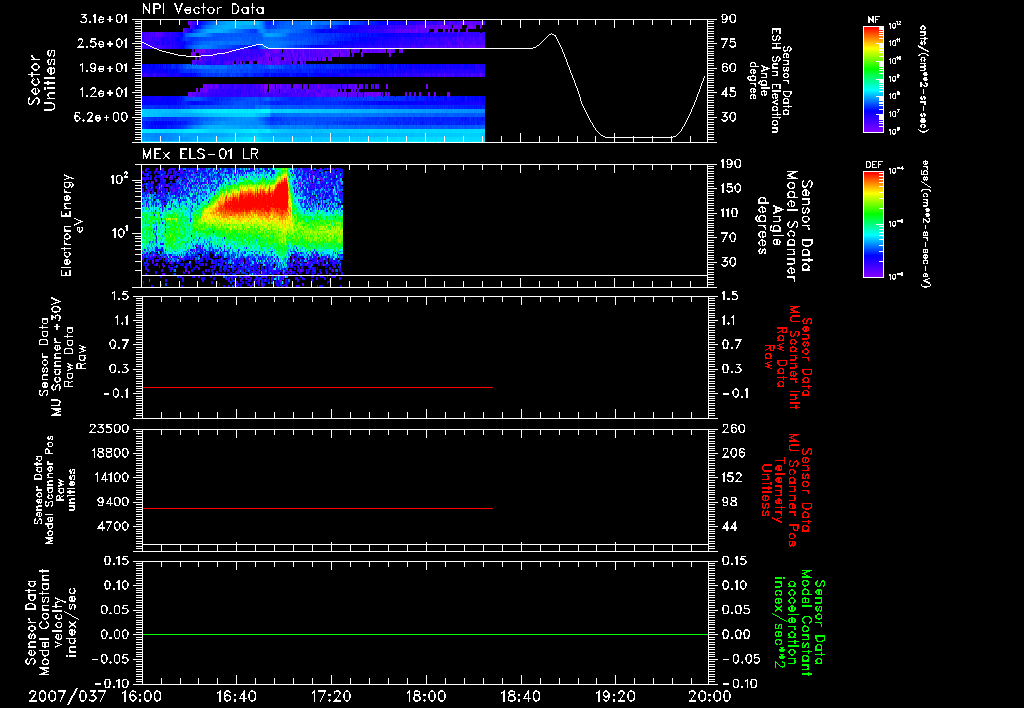Screen dimensions: 1024x708
Task: Click the "cnts/(cm**2-sr-sec)" units label
Action: (923, 79)
